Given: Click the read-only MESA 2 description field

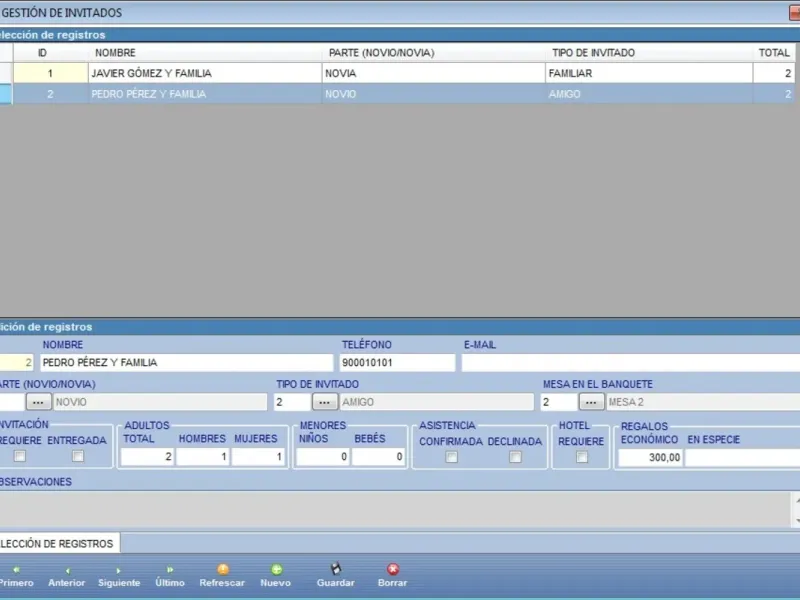Looking at the screenshot, I should tap(703, 402).
